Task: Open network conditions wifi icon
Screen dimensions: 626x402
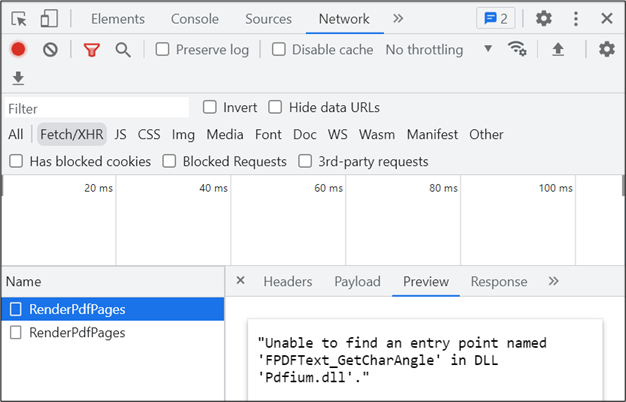Action: point(517,49)
